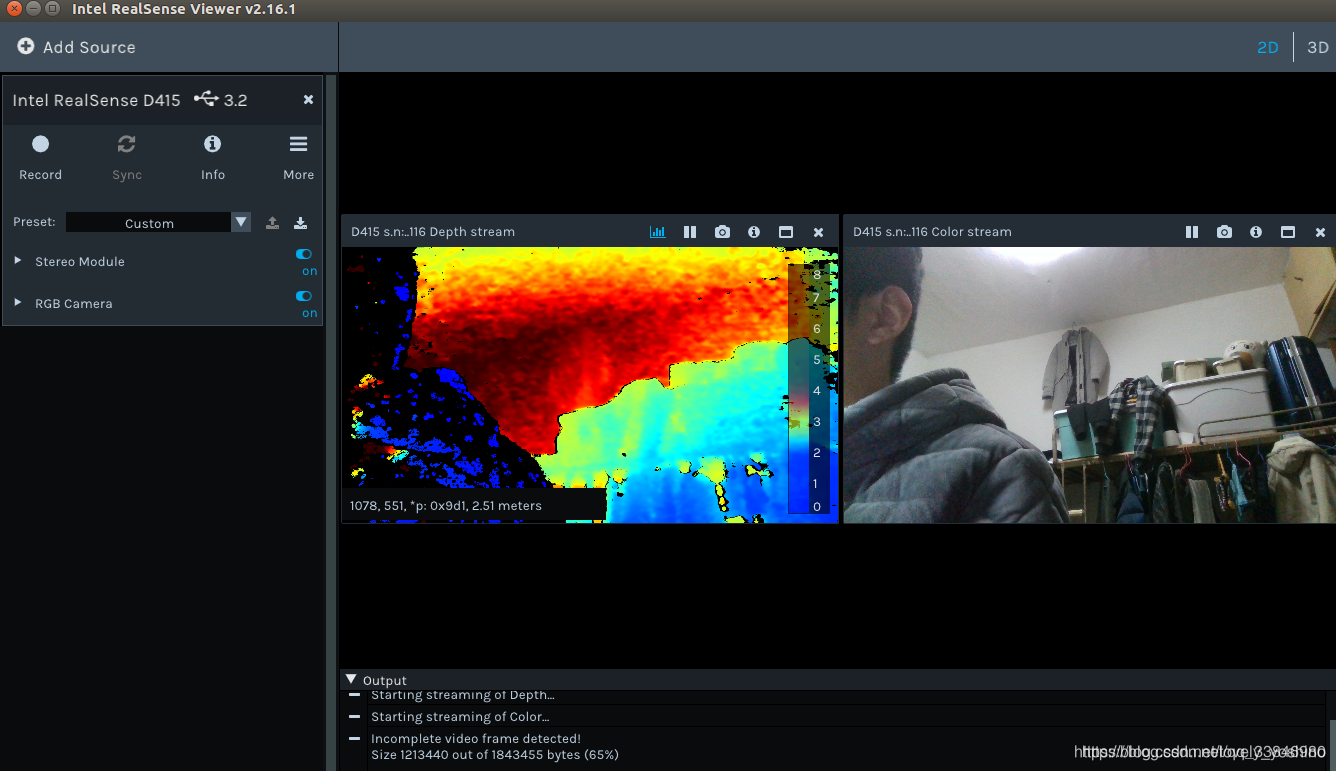Click the 'D415 s.n:..116 Color stream' title
The image size is (1336, 771).
pyautogui.click(x=932, y=232)
